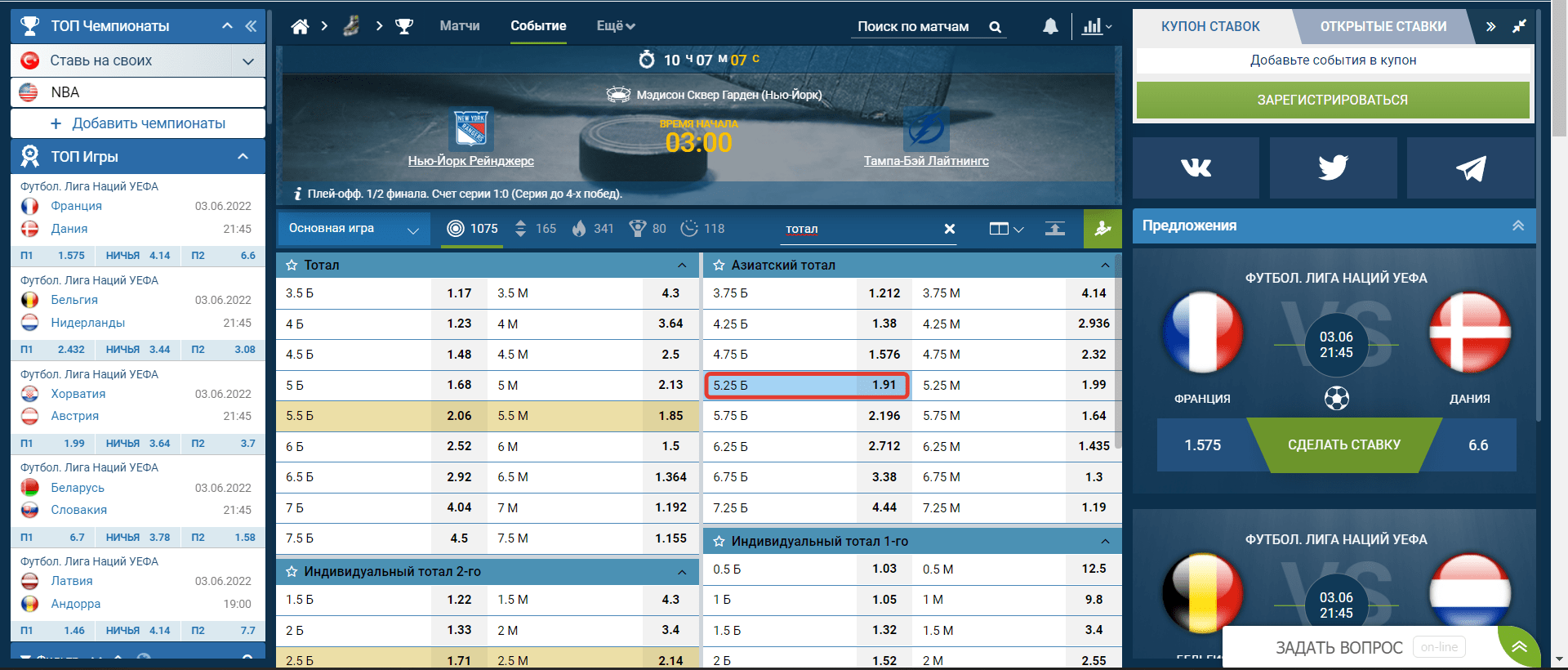
Task: Open the Telegram social link
Action: click(x=1471, y=167)
